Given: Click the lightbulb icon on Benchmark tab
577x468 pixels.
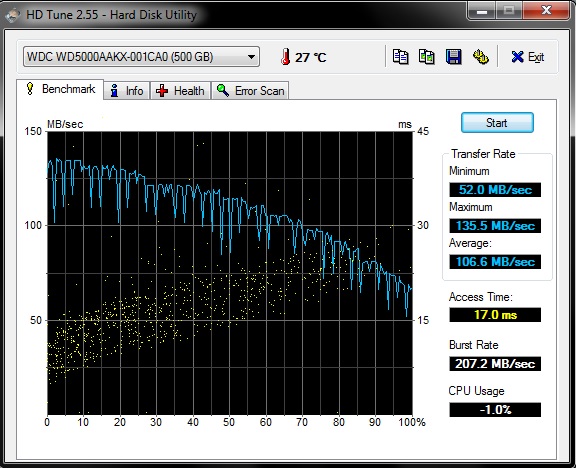Looking at the screenshot, I should coord(30,89).
